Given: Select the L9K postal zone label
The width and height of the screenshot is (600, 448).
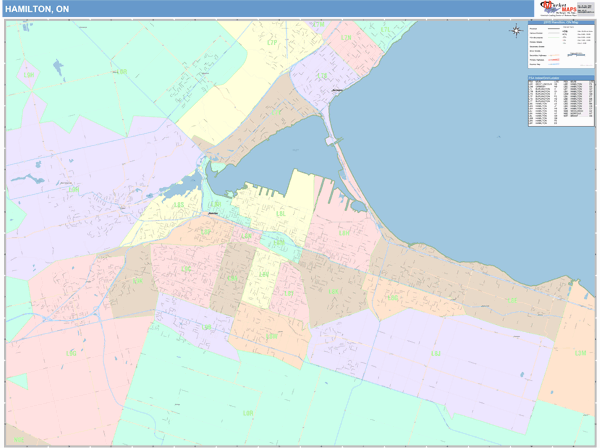Looking at the screenshot, I should point(137,281).
